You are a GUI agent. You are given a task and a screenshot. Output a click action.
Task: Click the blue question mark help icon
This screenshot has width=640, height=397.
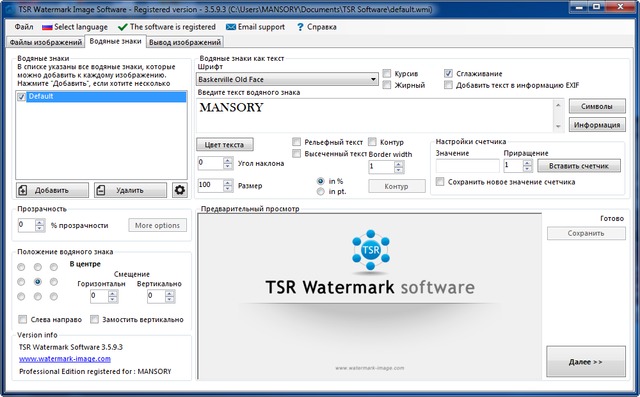point(300,27)
